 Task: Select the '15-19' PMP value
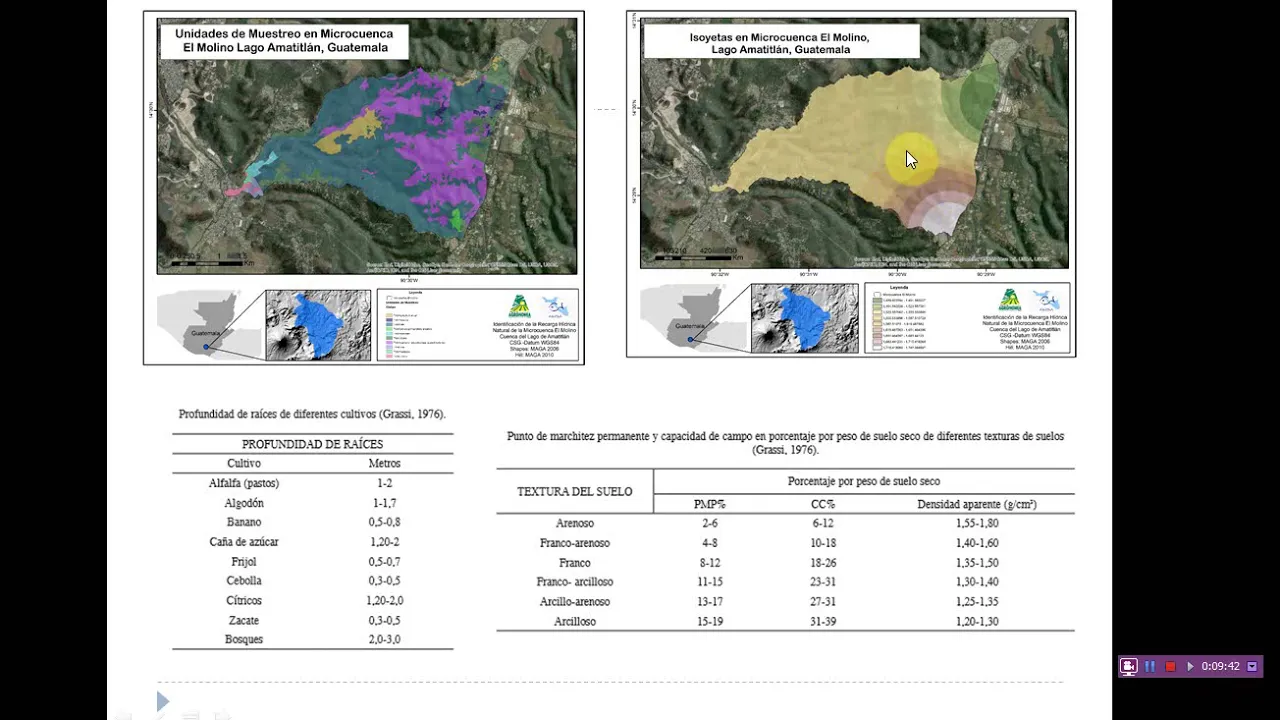click(x=710, y=622)
